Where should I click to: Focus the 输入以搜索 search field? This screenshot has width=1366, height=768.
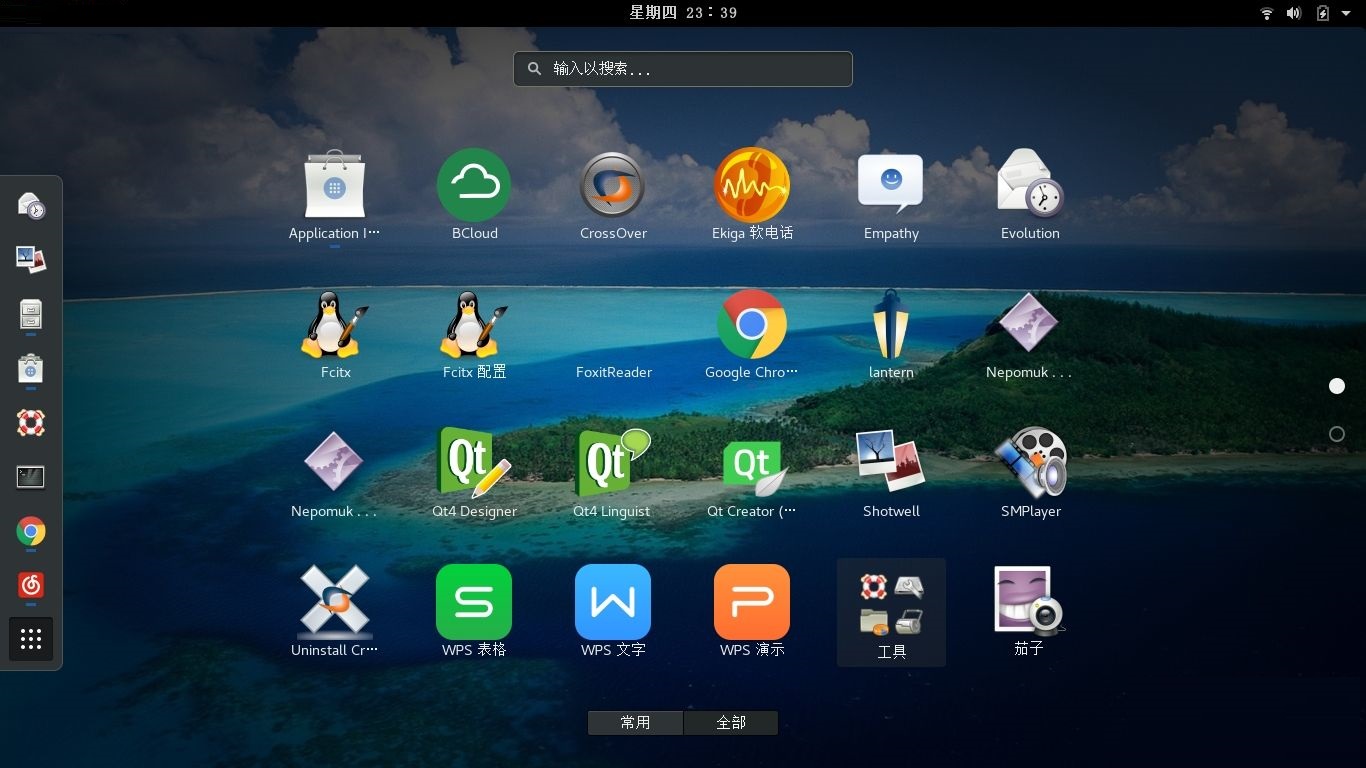pos(683,69)
